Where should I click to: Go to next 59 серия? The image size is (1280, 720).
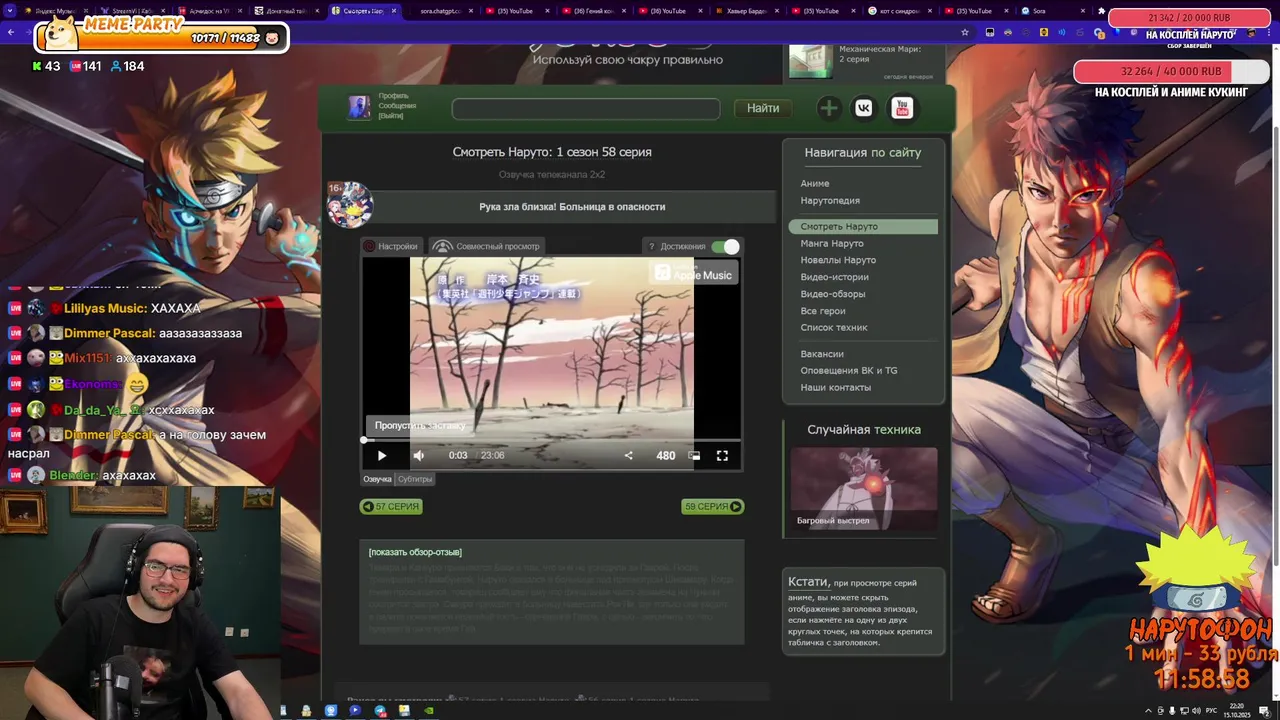pyautogui.click(x=712, y=507)
